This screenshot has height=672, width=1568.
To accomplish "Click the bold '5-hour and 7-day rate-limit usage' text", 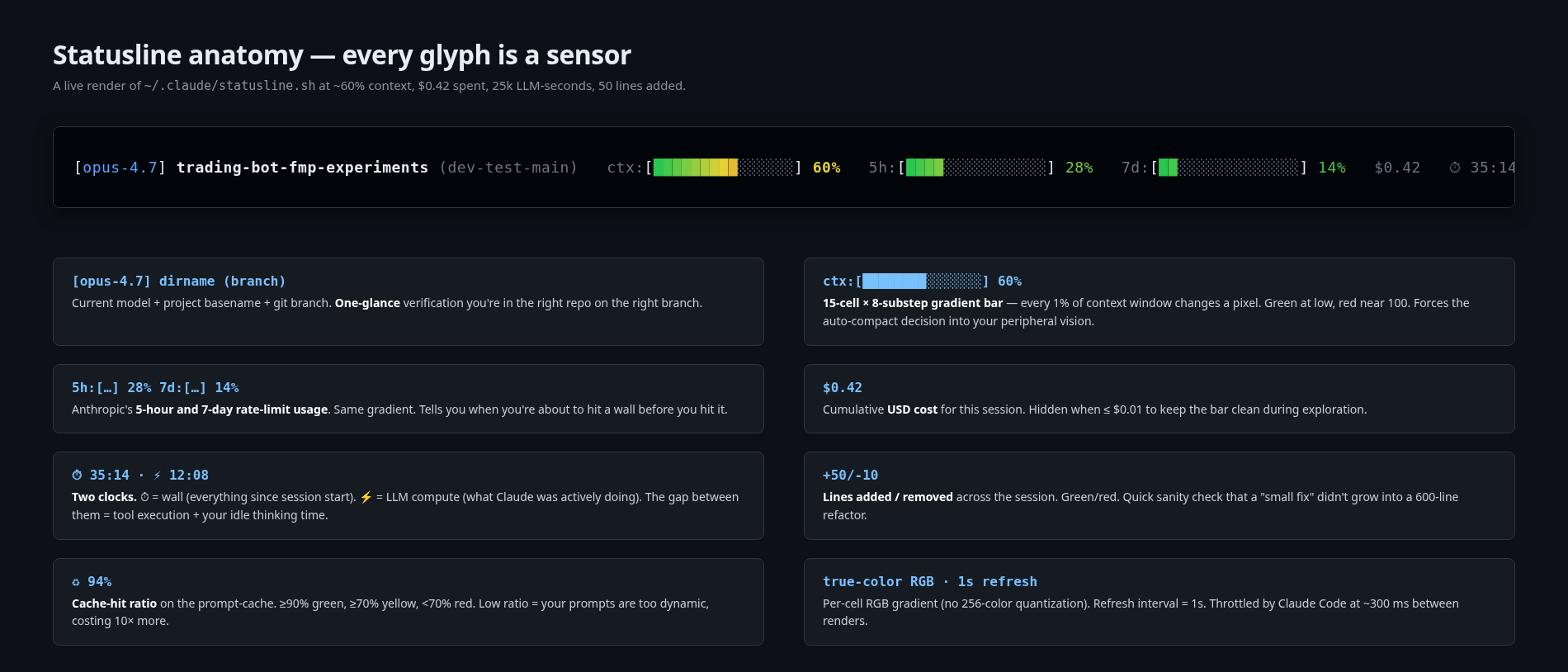I will [x=232, y=409].
